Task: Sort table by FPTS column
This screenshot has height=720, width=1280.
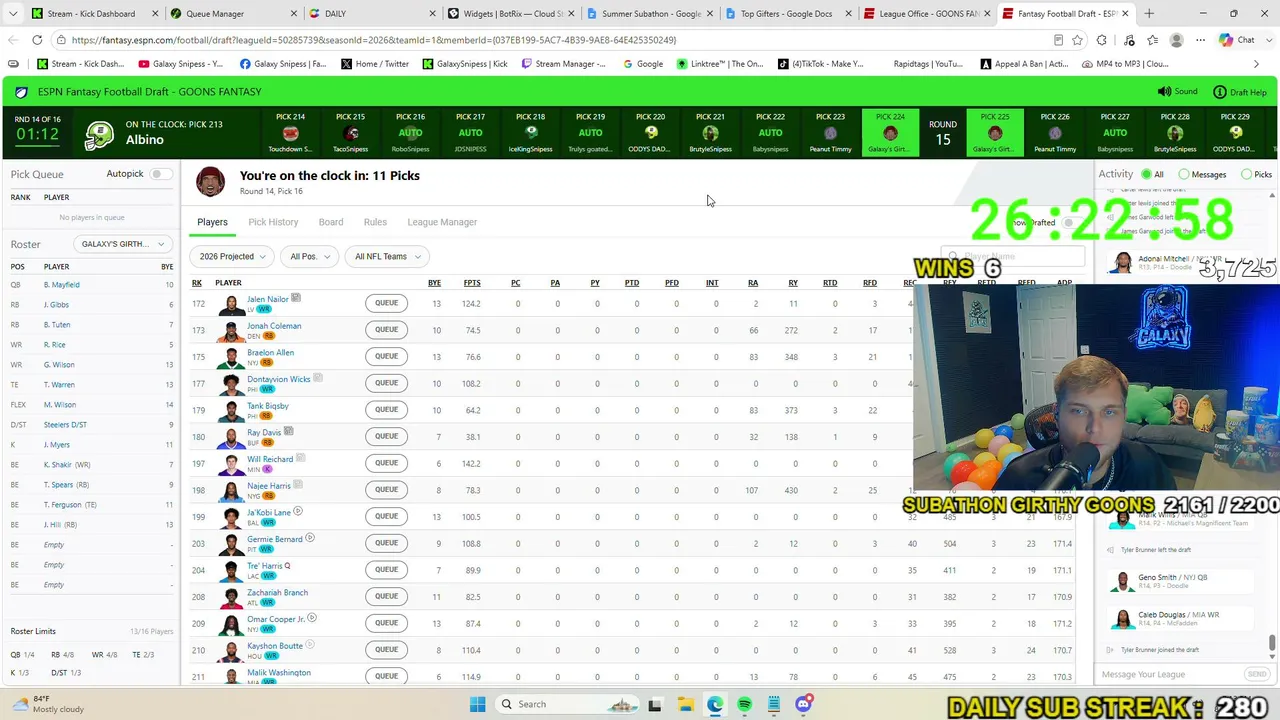Action: [472, 283]
